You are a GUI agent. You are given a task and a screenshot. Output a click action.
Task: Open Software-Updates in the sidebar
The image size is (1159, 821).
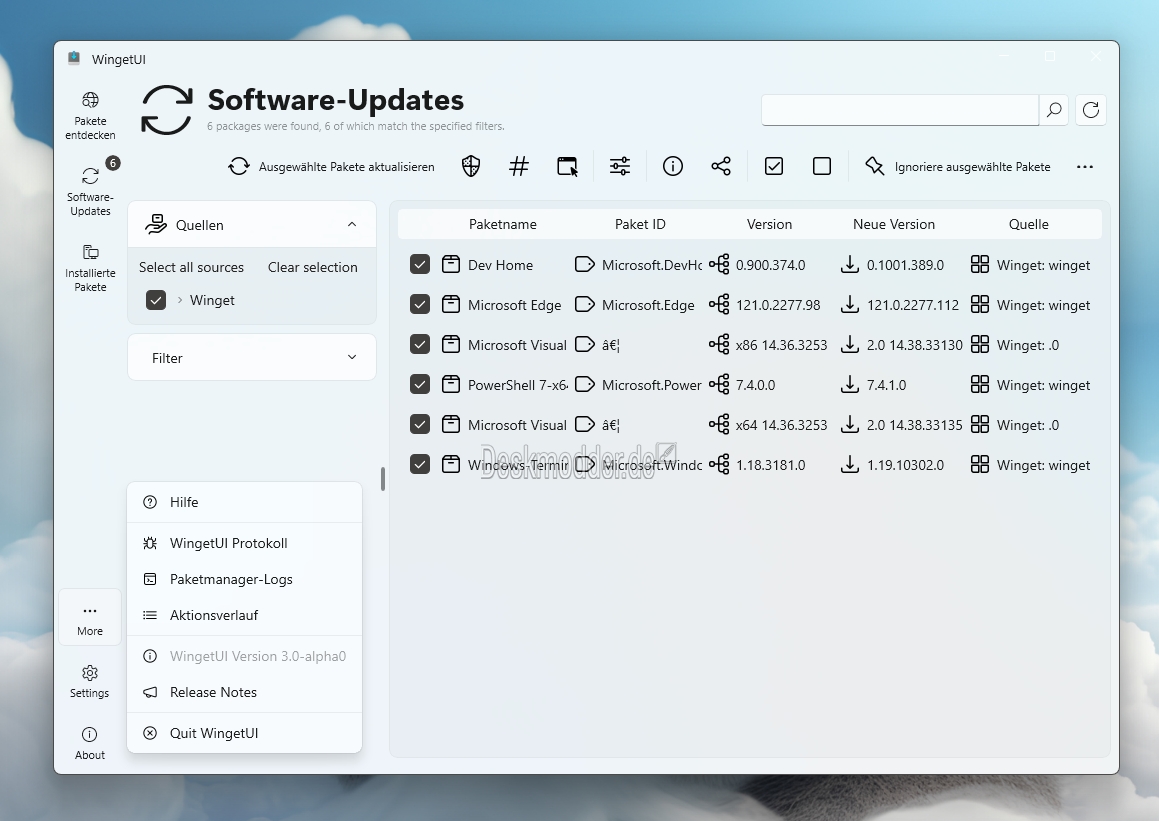(90, 191)
